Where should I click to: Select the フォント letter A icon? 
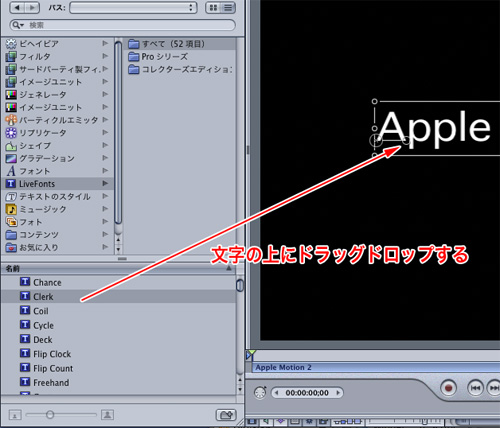point(11,171)
